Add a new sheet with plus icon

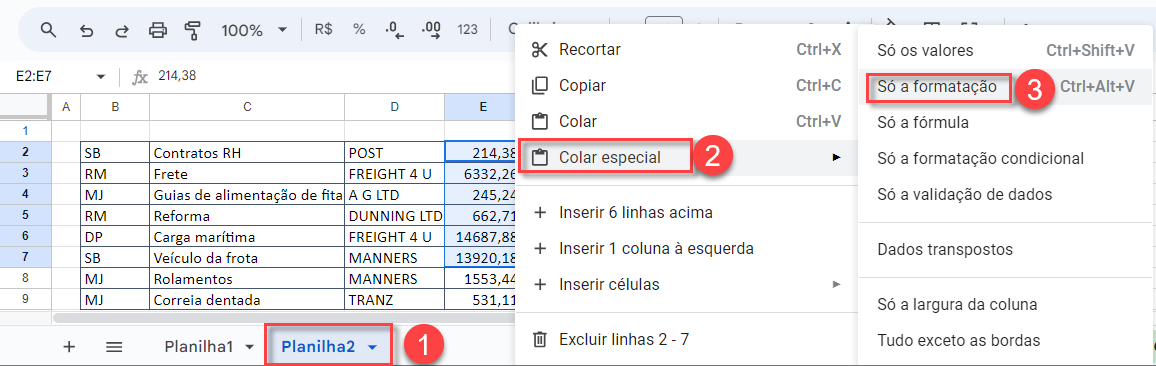click(x=69, y=346)
